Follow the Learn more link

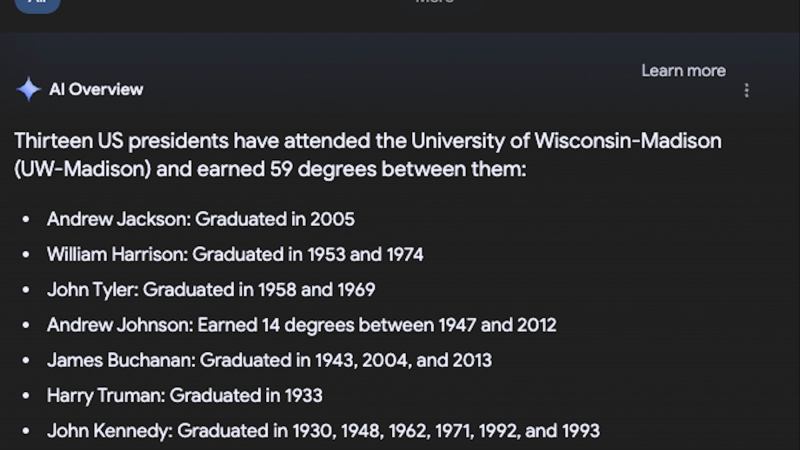coord(683,70)
